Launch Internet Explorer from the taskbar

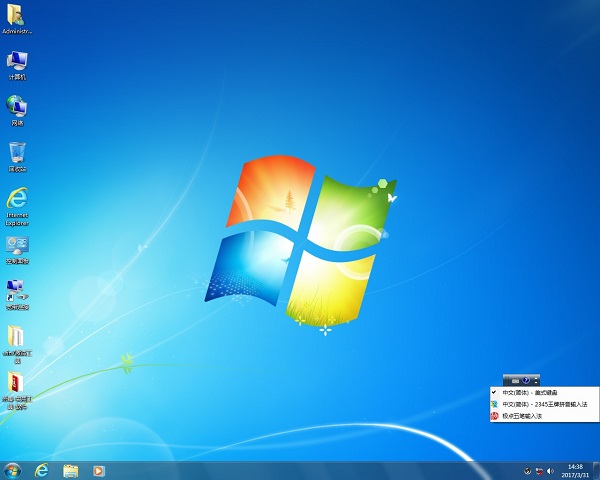(x=42, y=470)
